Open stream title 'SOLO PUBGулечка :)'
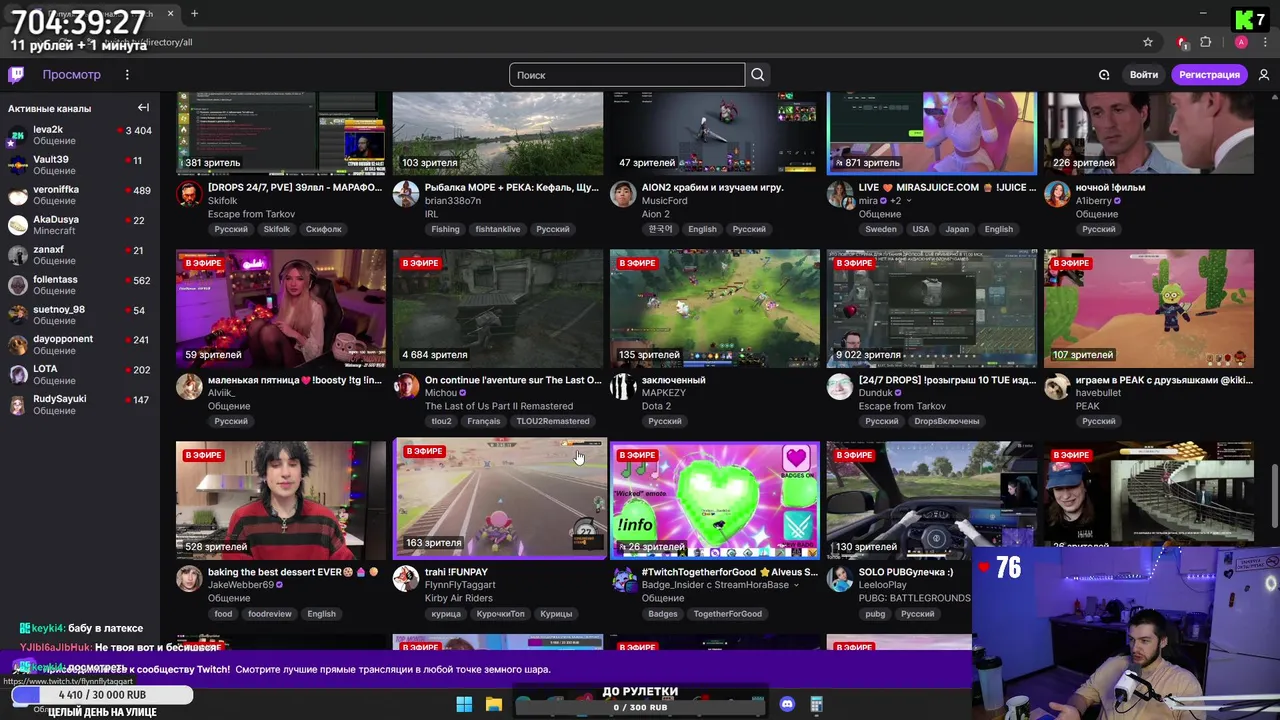The image size is (1280, 720). [906, 572]
